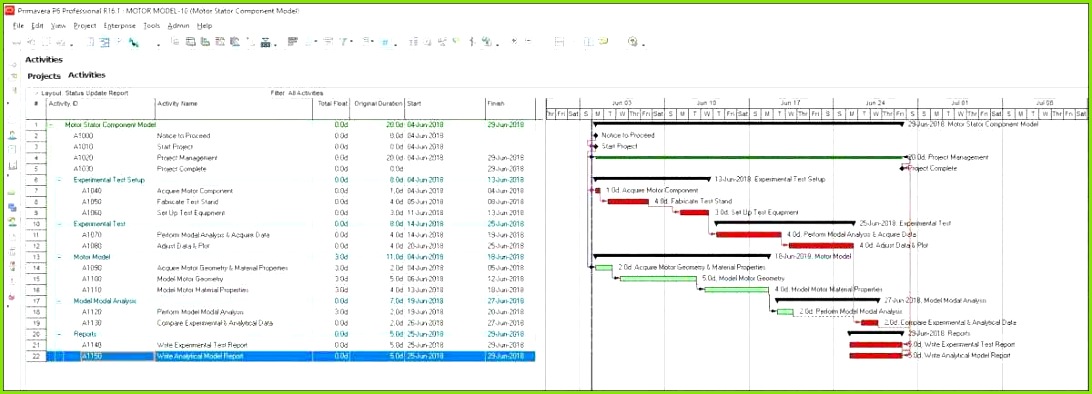Click the spreadsheet icon beside green table icon
The height and width of the screenshot is (394, 1092).
tap(189, 42)
